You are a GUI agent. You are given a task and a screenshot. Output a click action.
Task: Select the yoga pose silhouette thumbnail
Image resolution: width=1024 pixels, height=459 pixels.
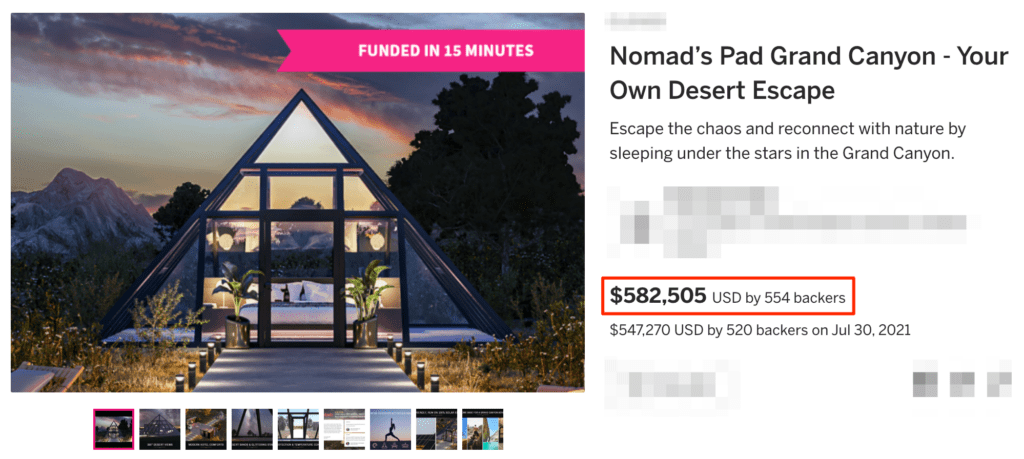[x=390, y=429]
